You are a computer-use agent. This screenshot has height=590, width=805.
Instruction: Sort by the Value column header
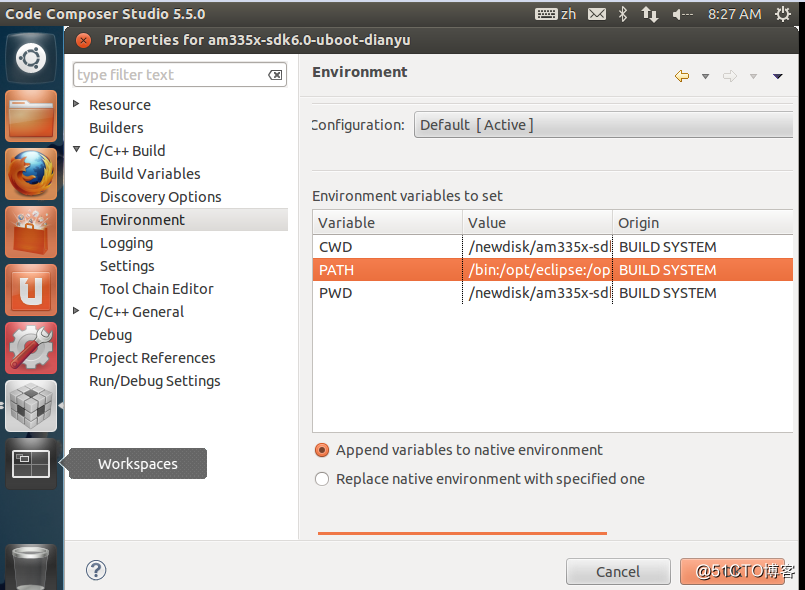point(538,222)
